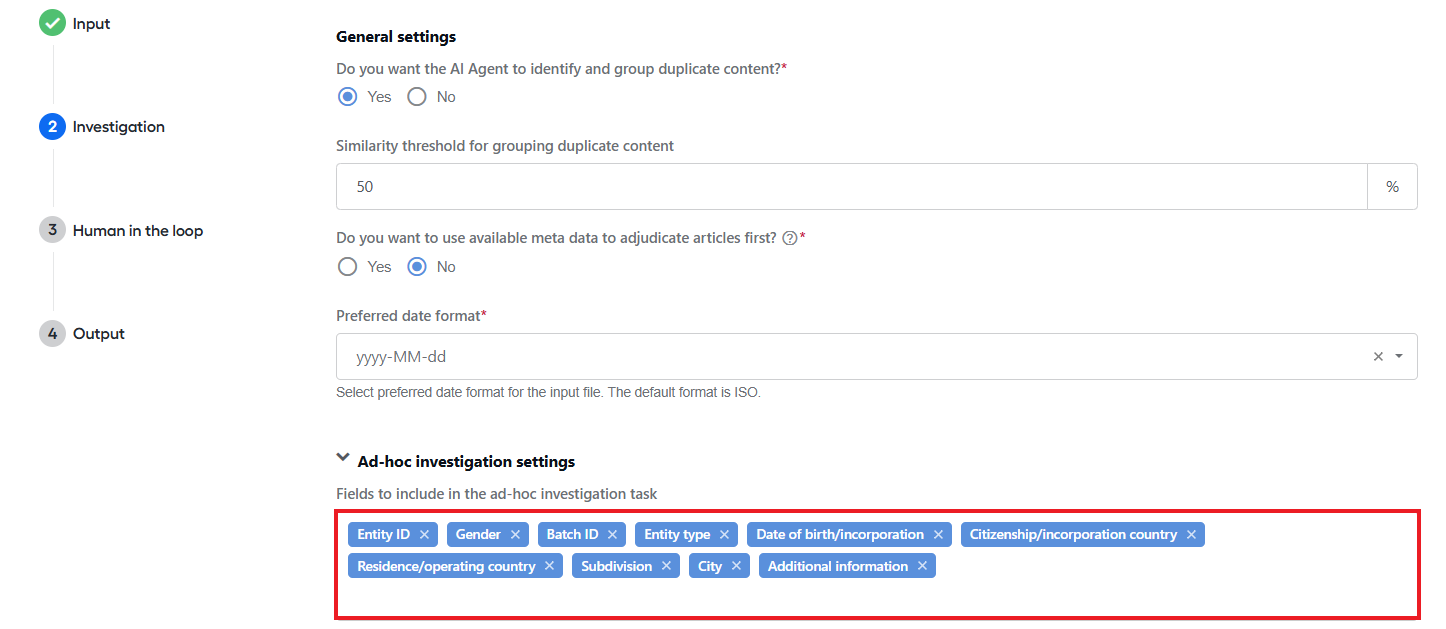Remove the Gender field tag
Screen dimensions: 1446x629
[x=515, y=535]
